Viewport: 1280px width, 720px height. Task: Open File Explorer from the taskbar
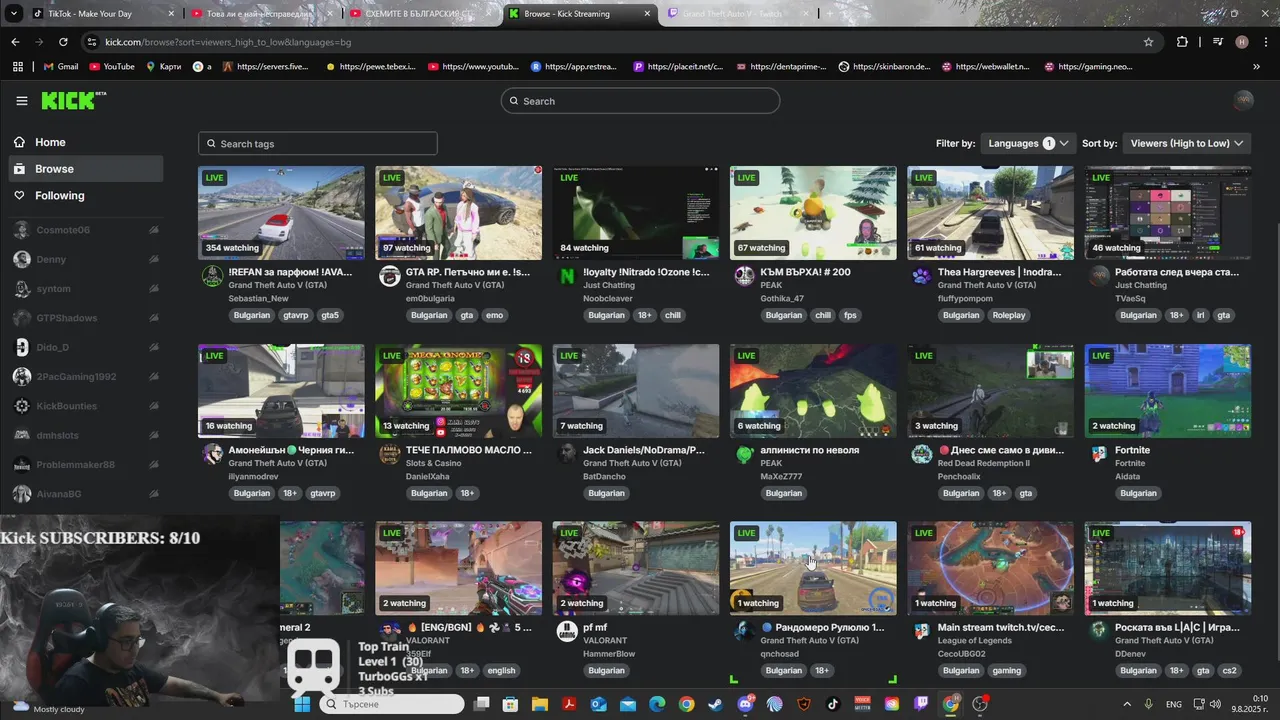pos(540,704)
